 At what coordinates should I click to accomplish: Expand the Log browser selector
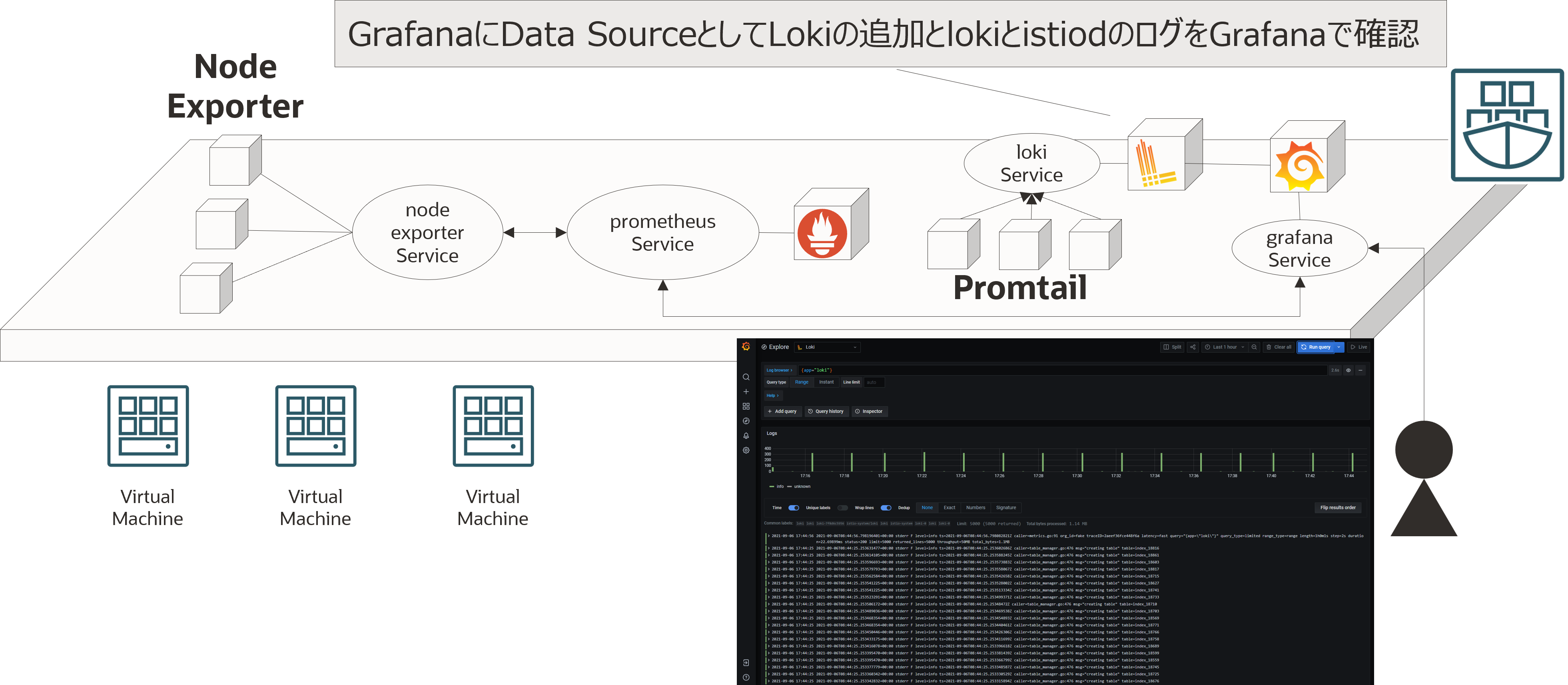tap(780, 370)
